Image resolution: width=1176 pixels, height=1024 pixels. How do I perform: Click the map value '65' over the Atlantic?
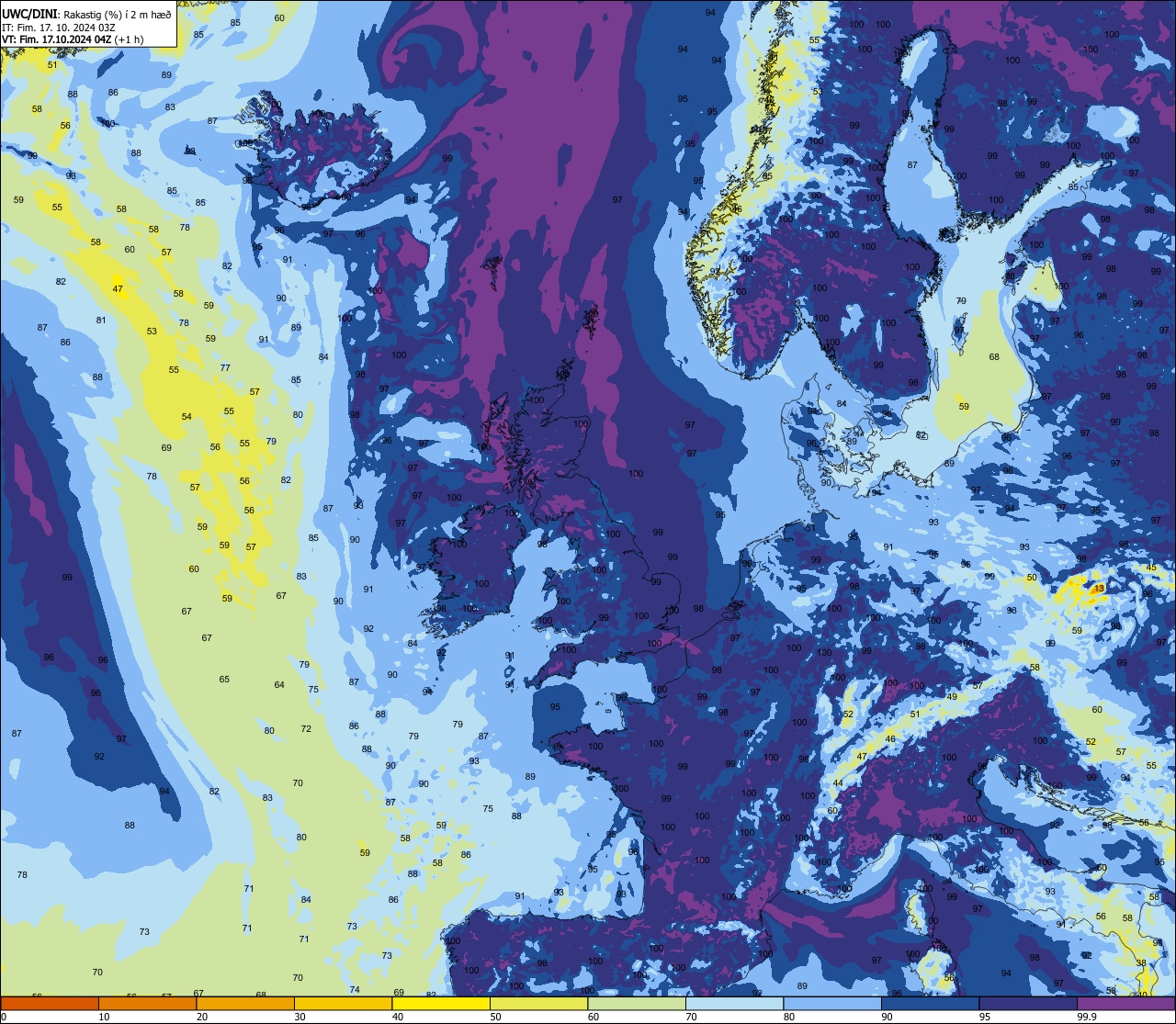coord(224,680)
